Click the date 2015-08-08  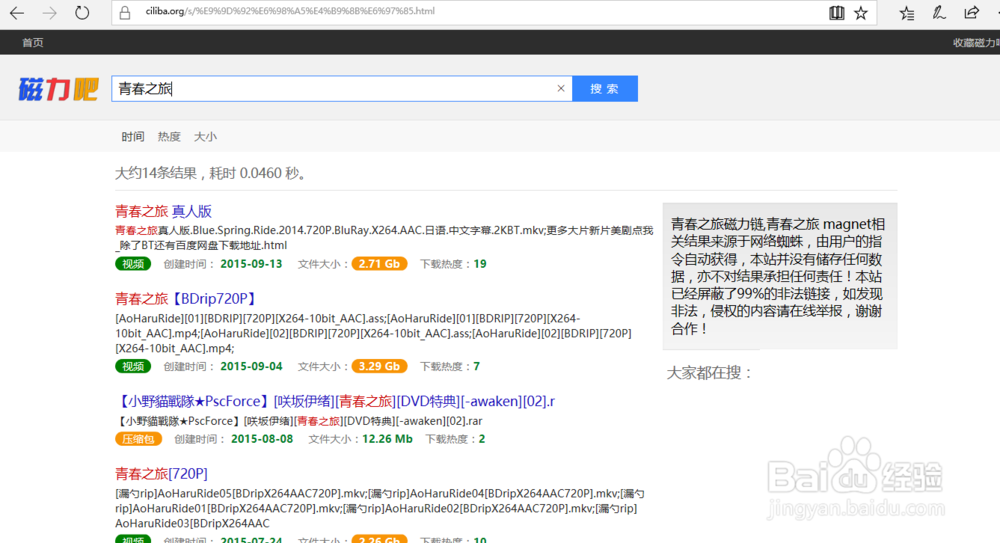coord(262,439)
